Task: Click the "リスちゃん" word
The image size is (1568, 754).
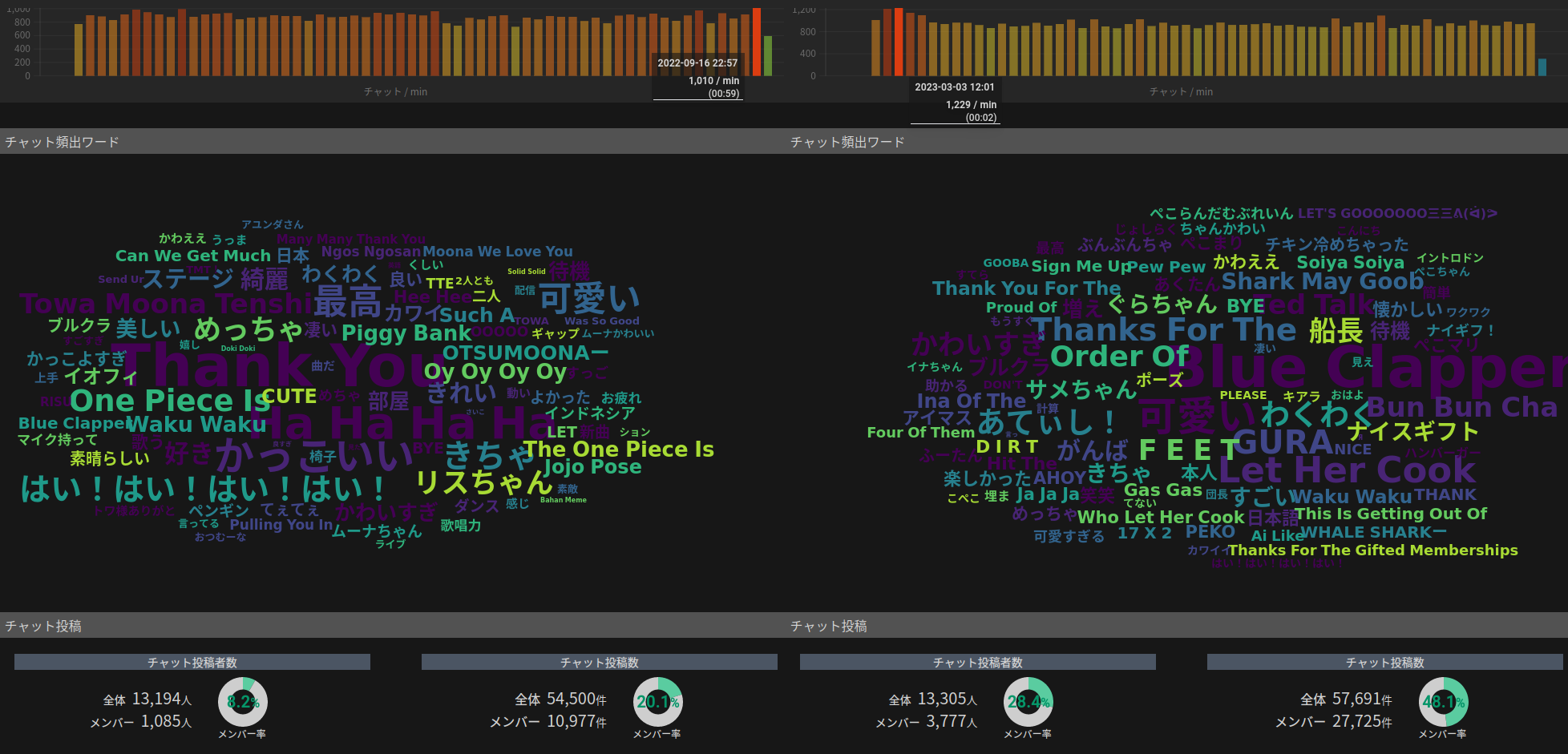Action: [483, 482]
